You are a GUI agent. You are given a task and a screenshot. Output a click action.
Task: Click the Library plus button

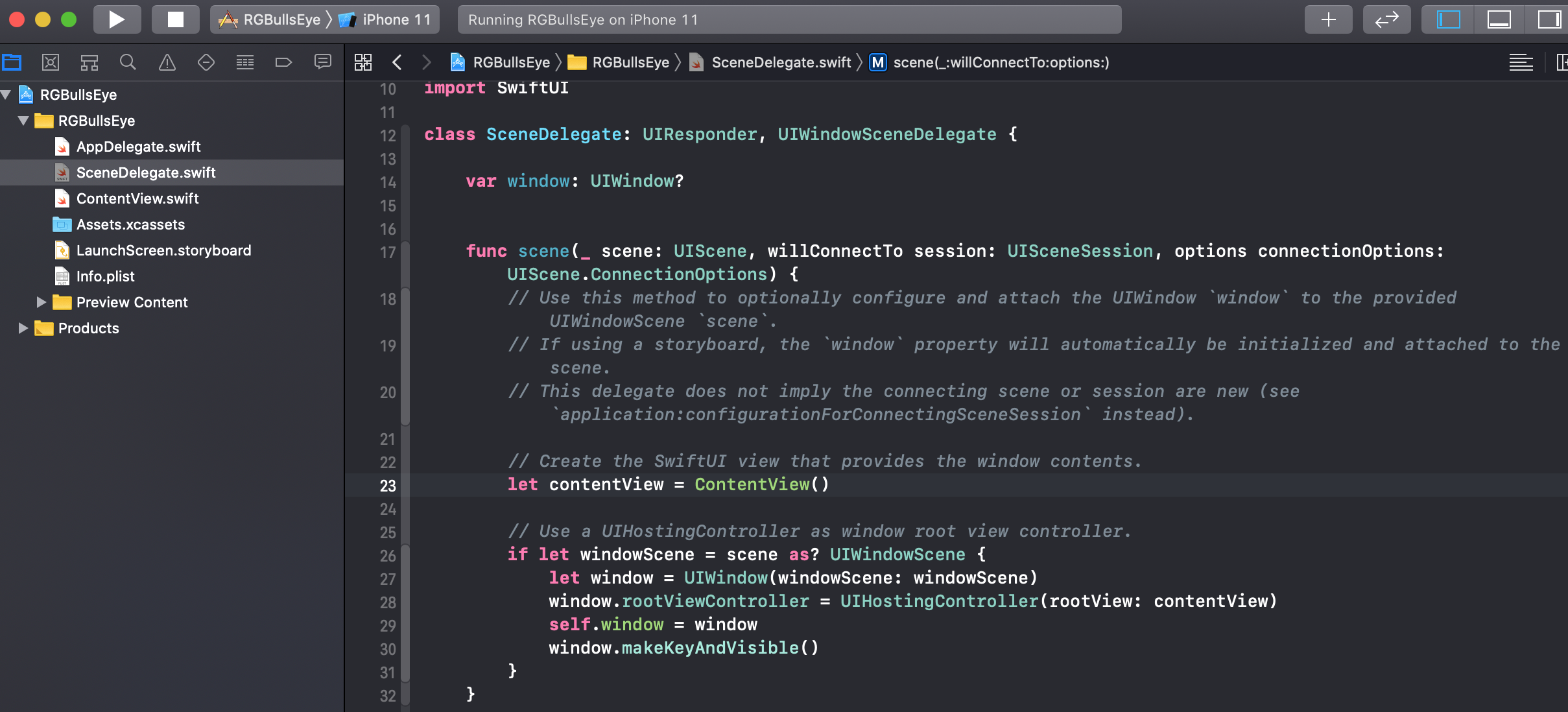coord(1328,19)
